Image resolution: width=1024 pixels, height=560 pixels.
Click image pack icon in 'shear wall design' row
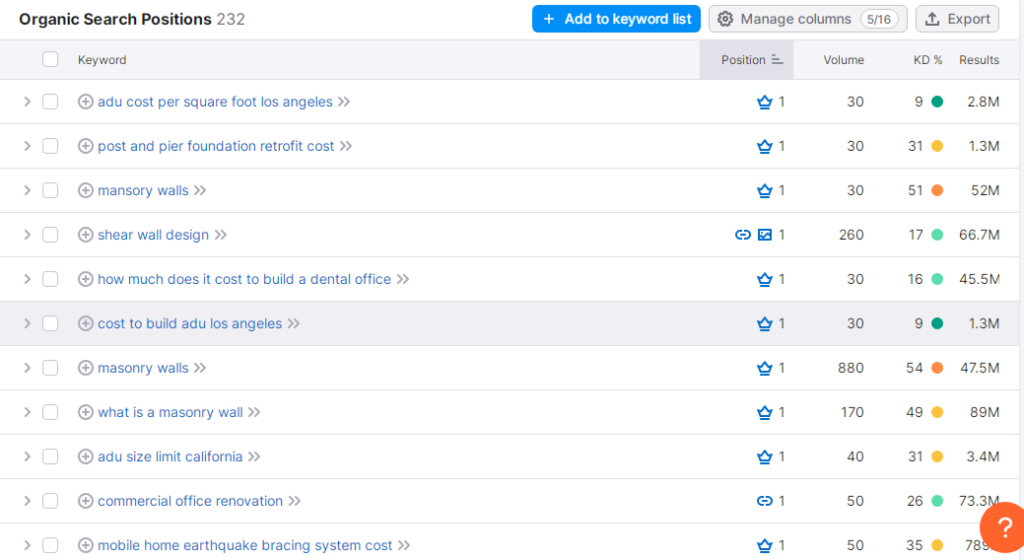pyautogui.click(x=765, y=235)
